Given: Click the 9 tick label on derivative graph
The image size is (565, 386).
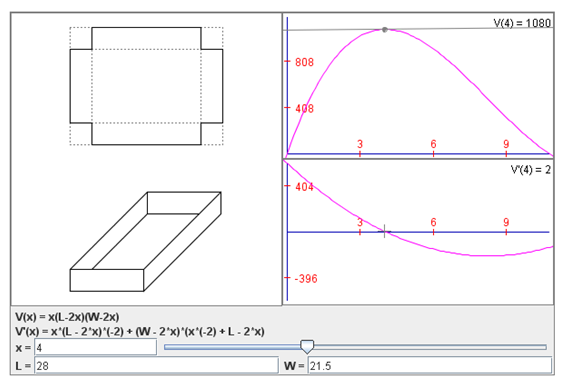Looking at the screenshot, I should click(506, 222).
